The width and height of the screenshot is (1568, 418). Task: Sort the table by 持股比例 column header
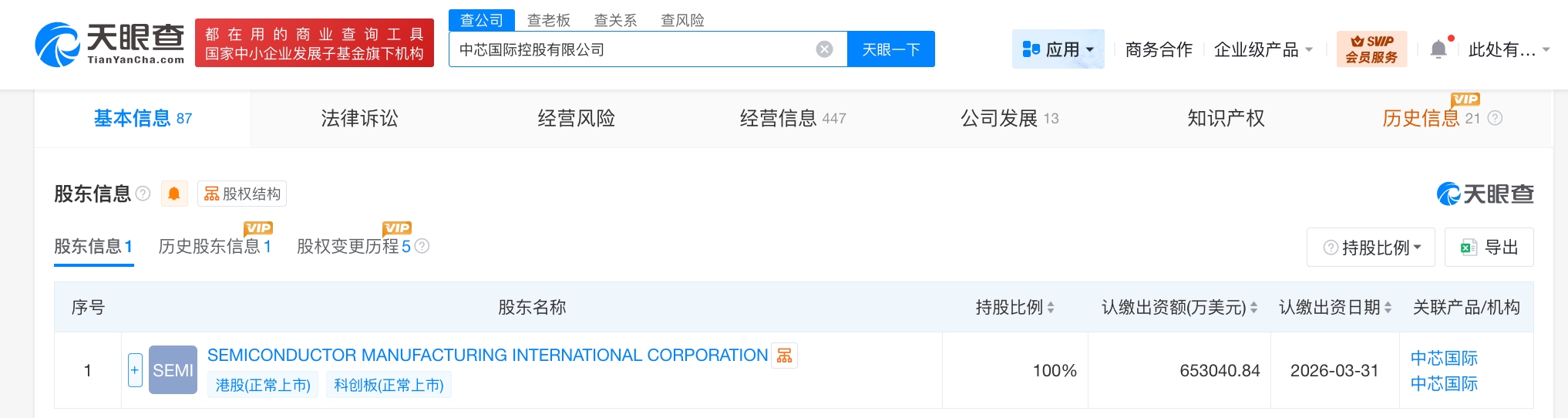pos(1051,308)
